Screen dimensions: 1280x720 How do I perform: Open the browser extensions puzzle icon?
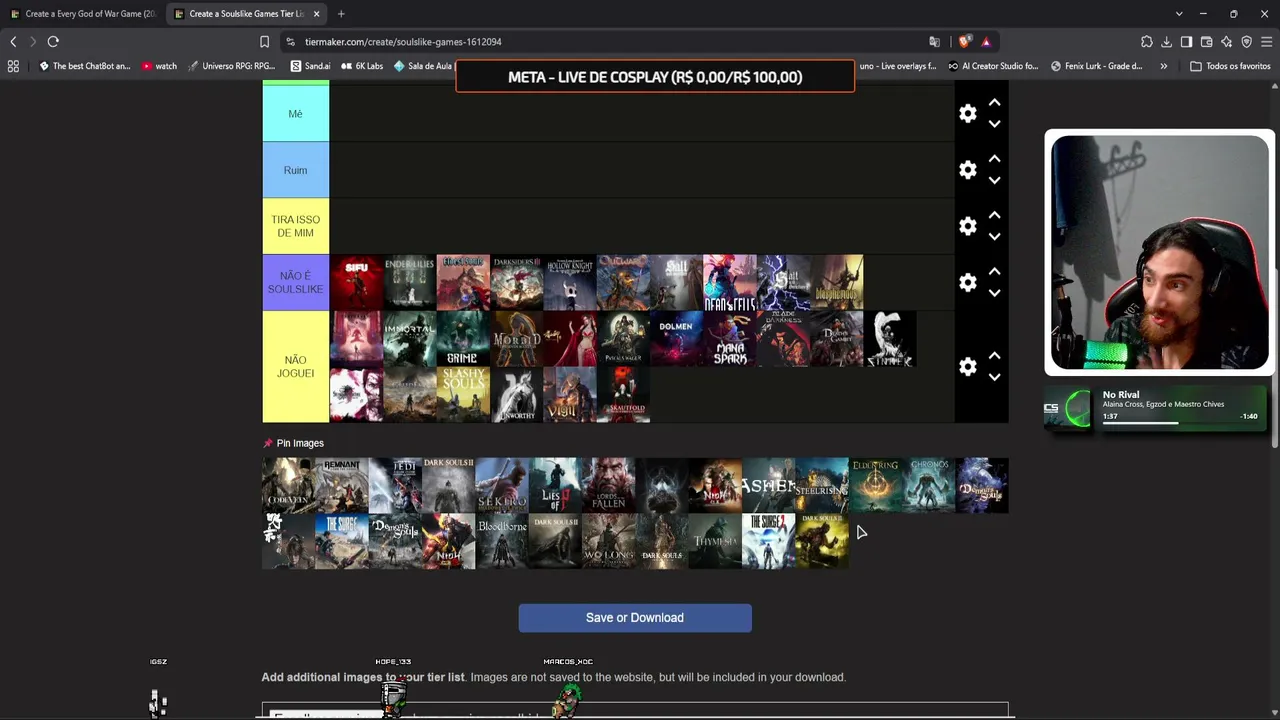pos(1146,42)
